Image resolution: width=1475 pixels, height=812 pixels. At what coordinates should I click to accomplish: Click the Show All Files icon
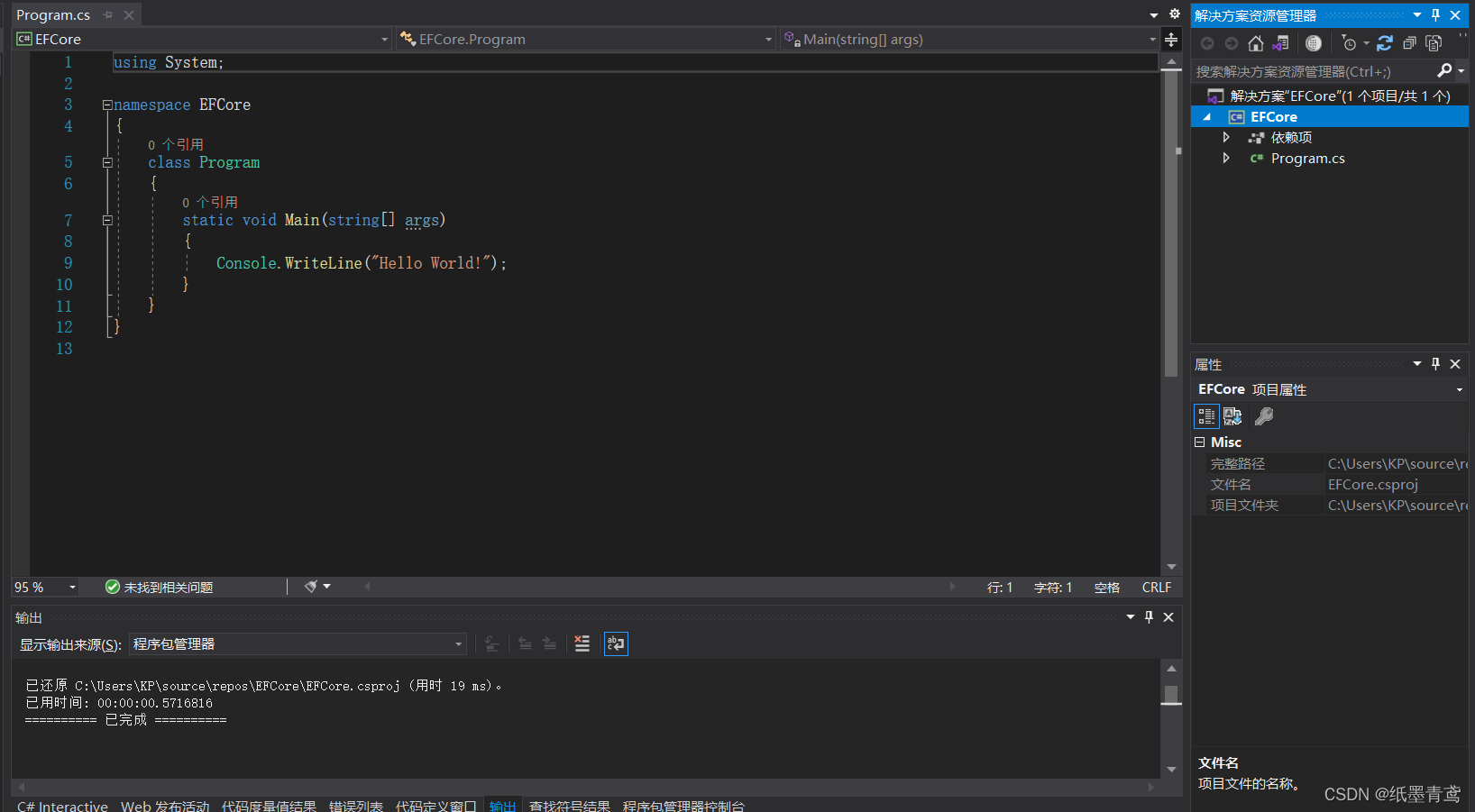point(1434,43)
